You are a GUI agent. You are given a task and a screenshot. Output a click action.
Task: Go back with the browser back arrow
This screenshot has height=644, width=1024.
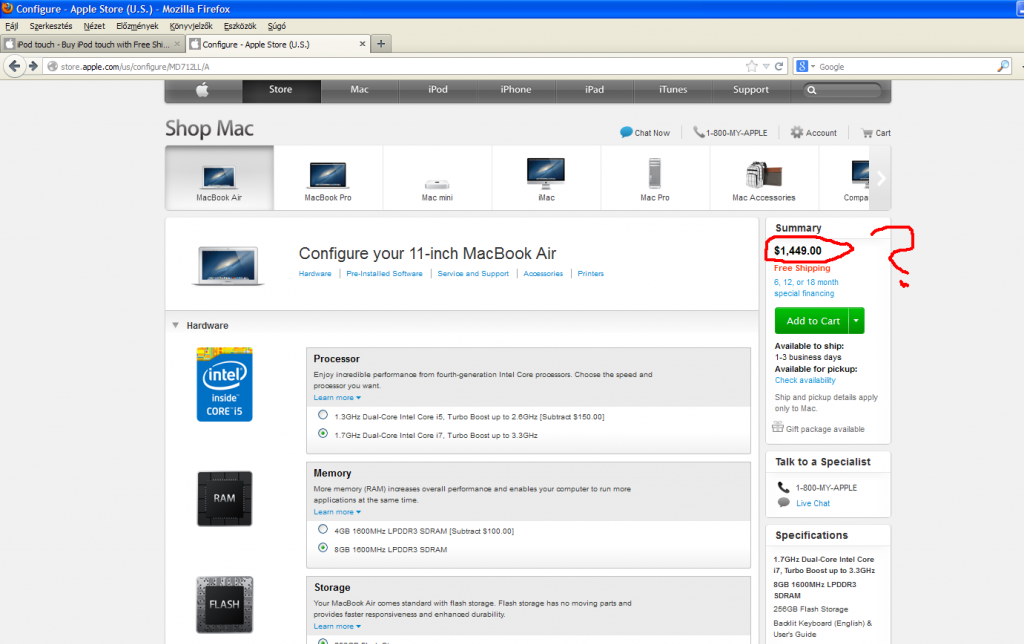(x=14, y=66)
